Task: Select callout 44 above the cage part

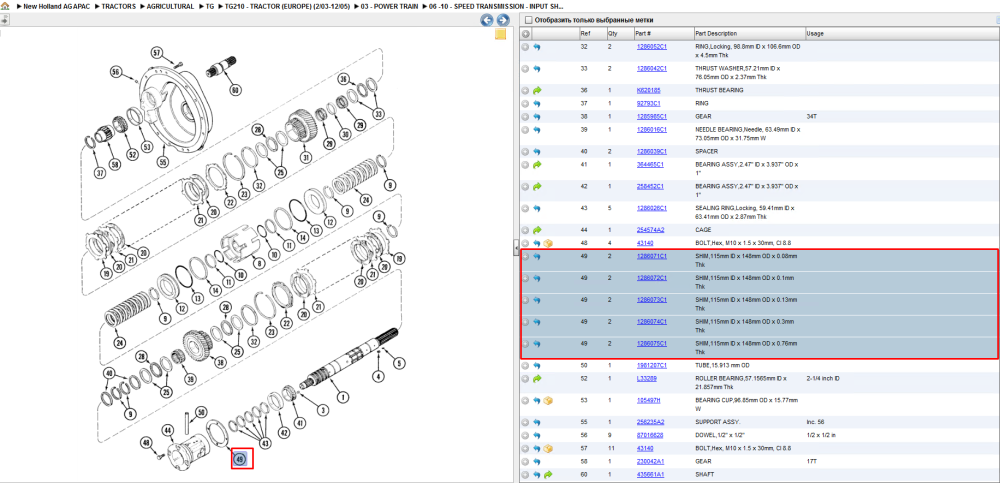Action: click(x=168, y=431)
